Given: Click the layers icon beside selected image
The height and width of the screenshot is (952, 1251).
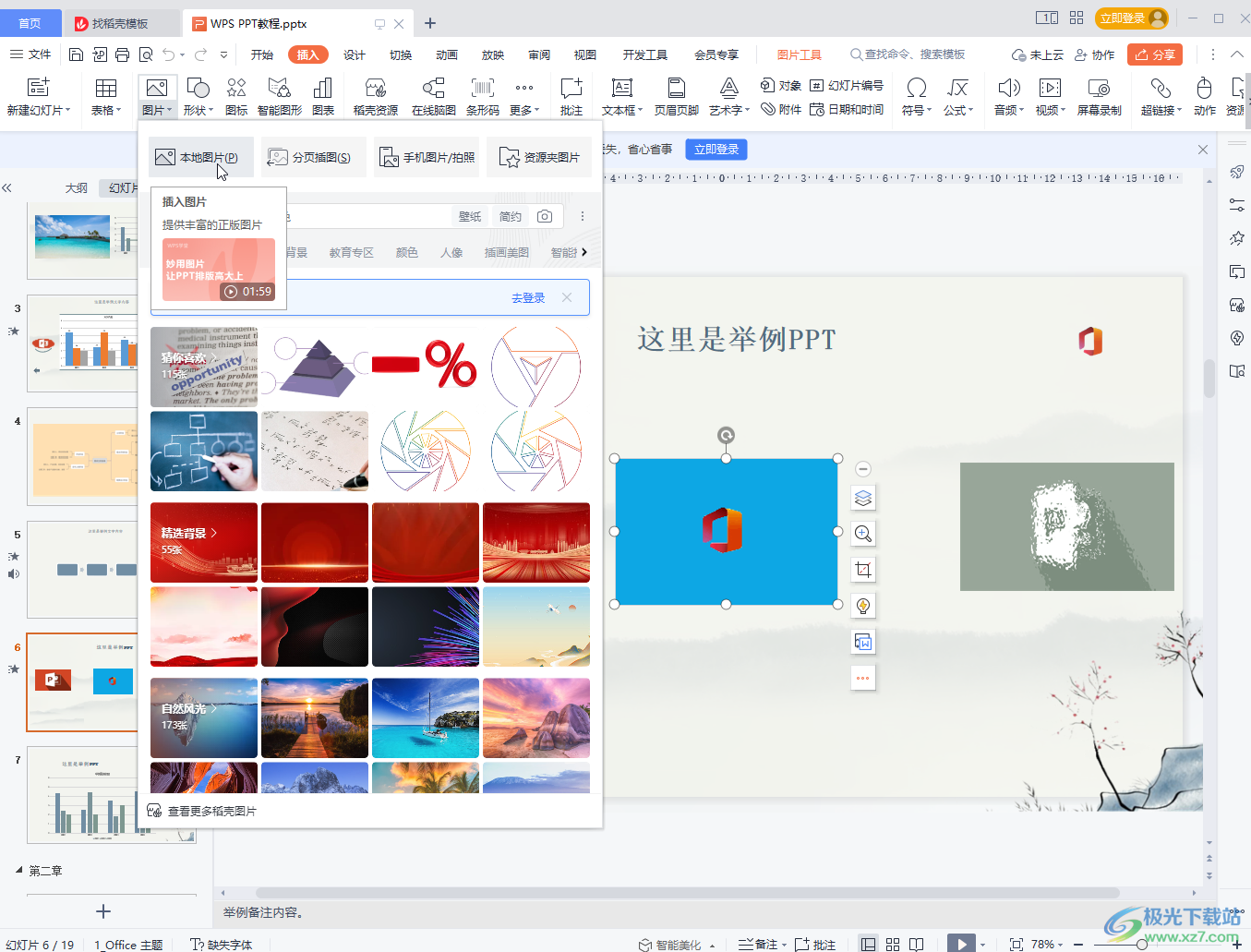Looking at the screenshot, I should click(x=863, y=498).
